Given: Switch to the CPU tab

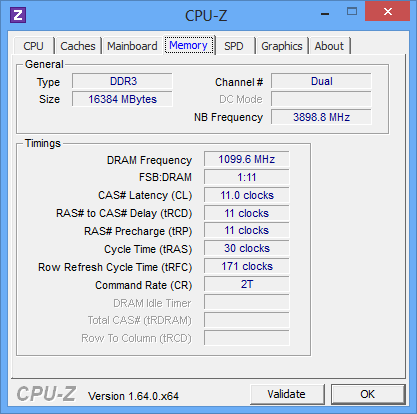Looking at the screenshot, I should tap(33, 46).
